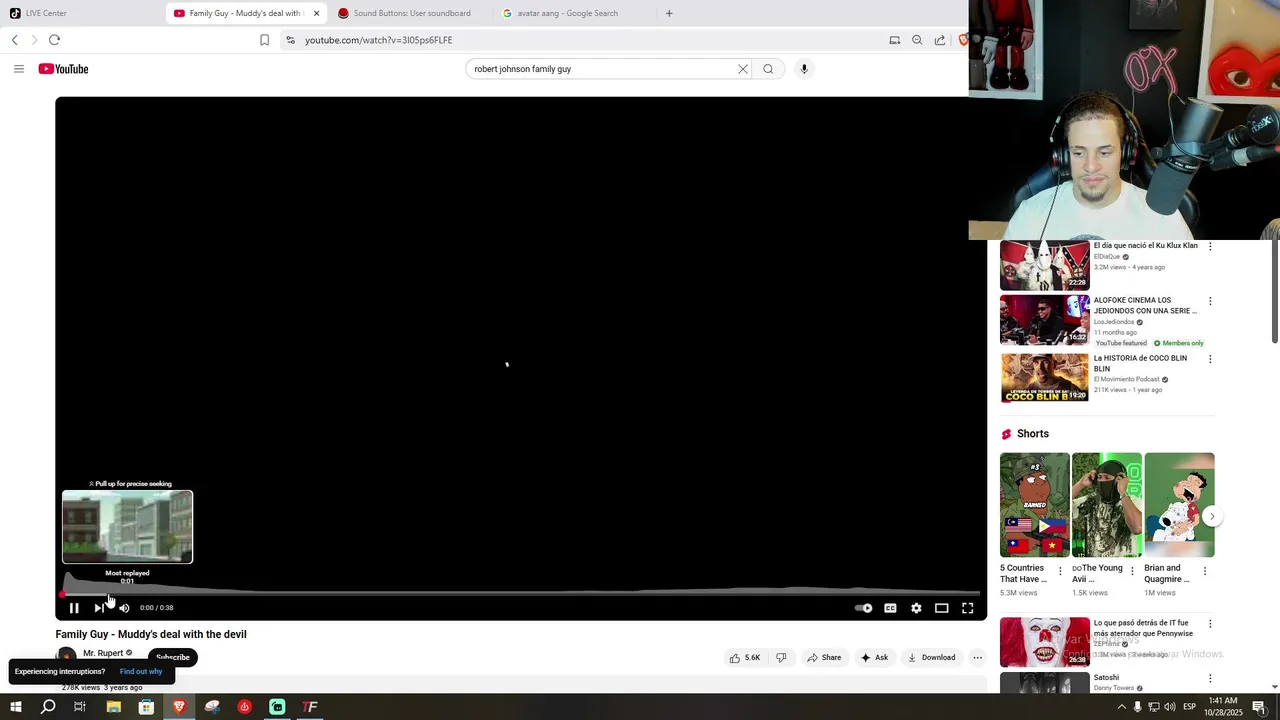Screen dimensions: 1280x720
Task: Open the Windows Start menu
Action: (15, 707)
